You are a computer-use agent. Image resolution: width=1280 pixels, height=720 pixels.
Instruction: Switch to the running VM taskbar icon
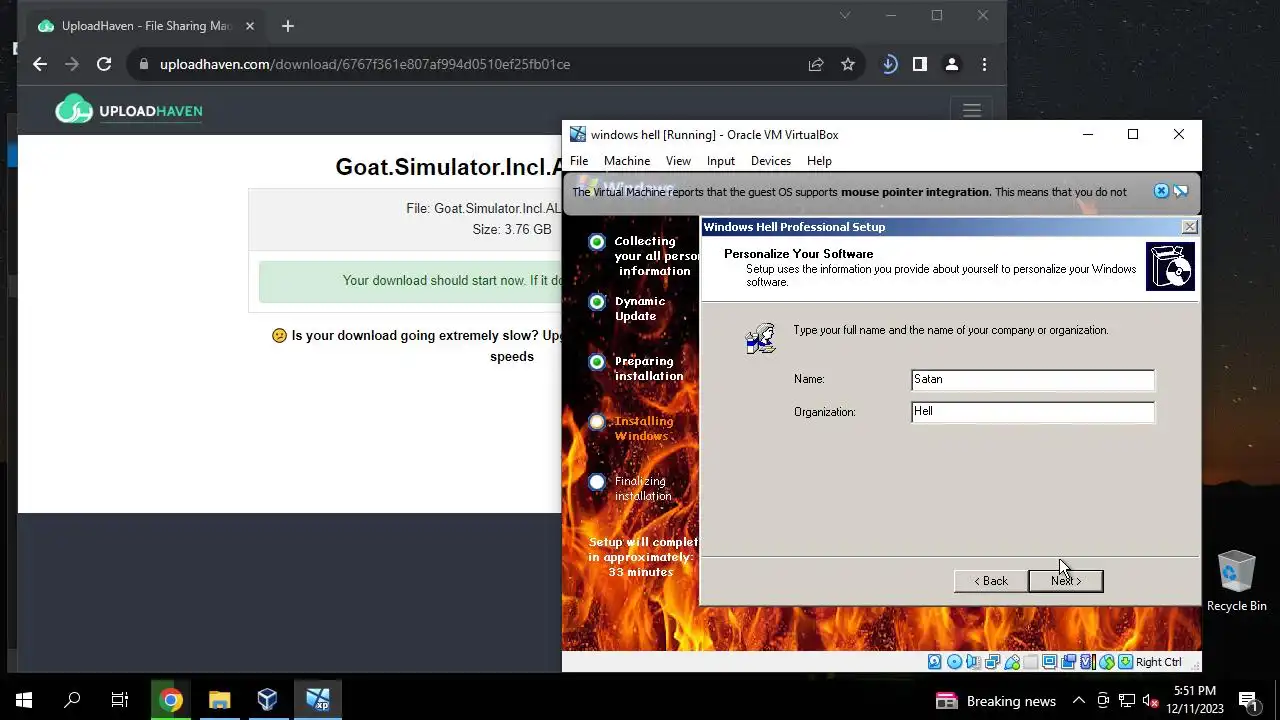[x=317, y=700]
